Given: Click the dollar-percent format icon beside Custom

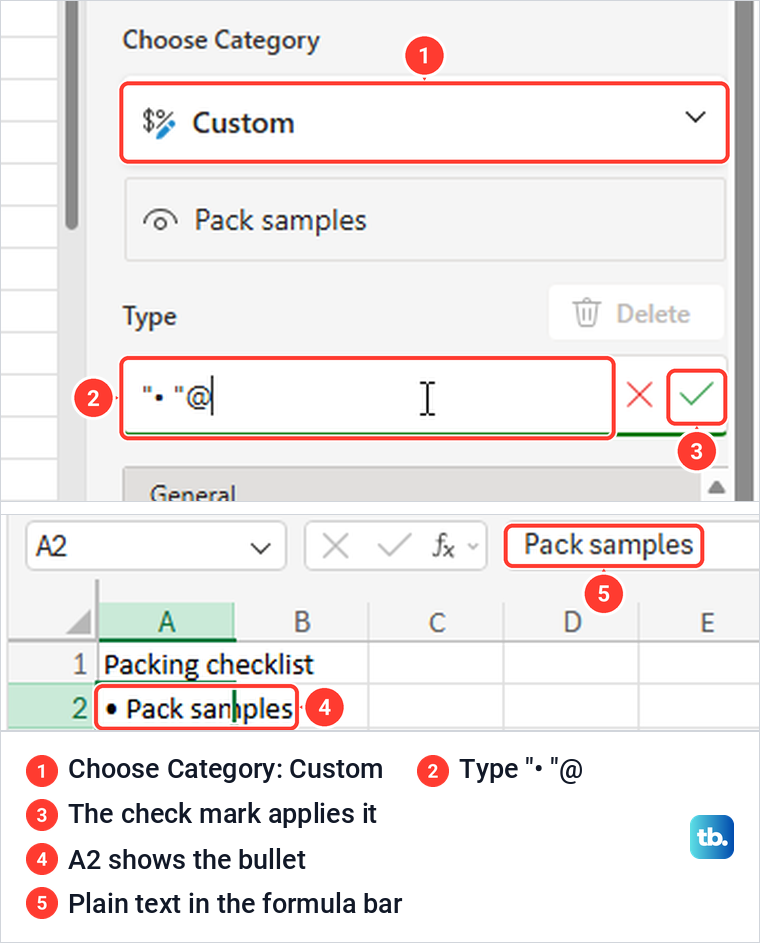Looking at the screenshot, I should [159, 123].
